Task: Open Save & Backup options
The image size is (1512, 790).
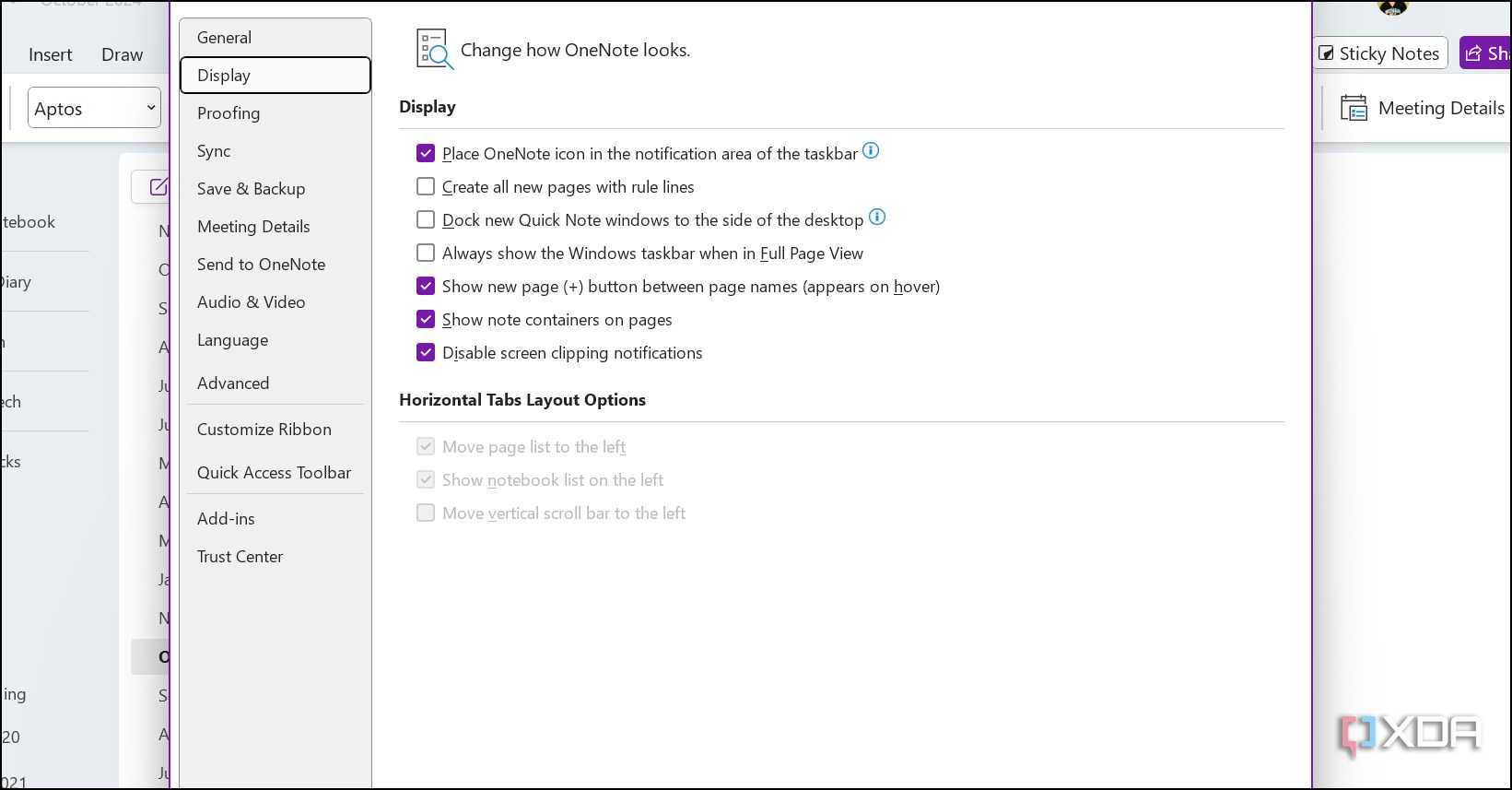Action: (x=275, y=189)
